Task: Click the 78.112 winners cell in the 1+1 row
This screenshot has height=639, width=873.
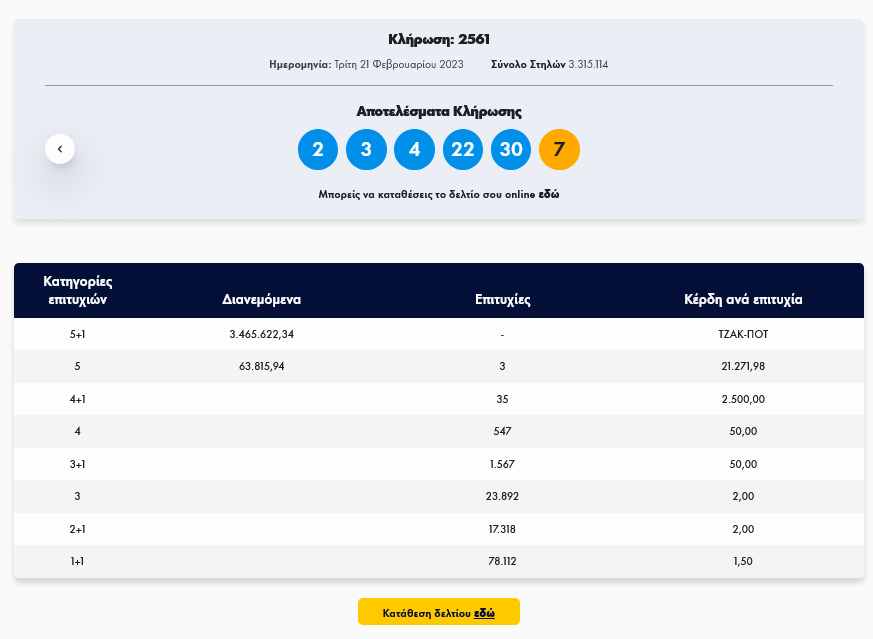Action: tap(502, 562)
